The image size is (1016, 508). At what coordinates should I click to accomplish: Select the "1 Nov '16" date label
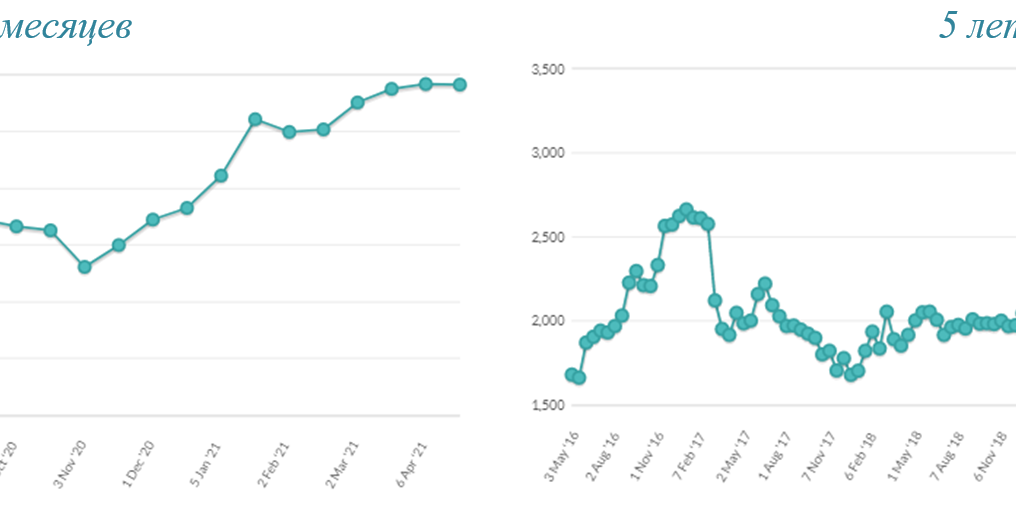649,458
